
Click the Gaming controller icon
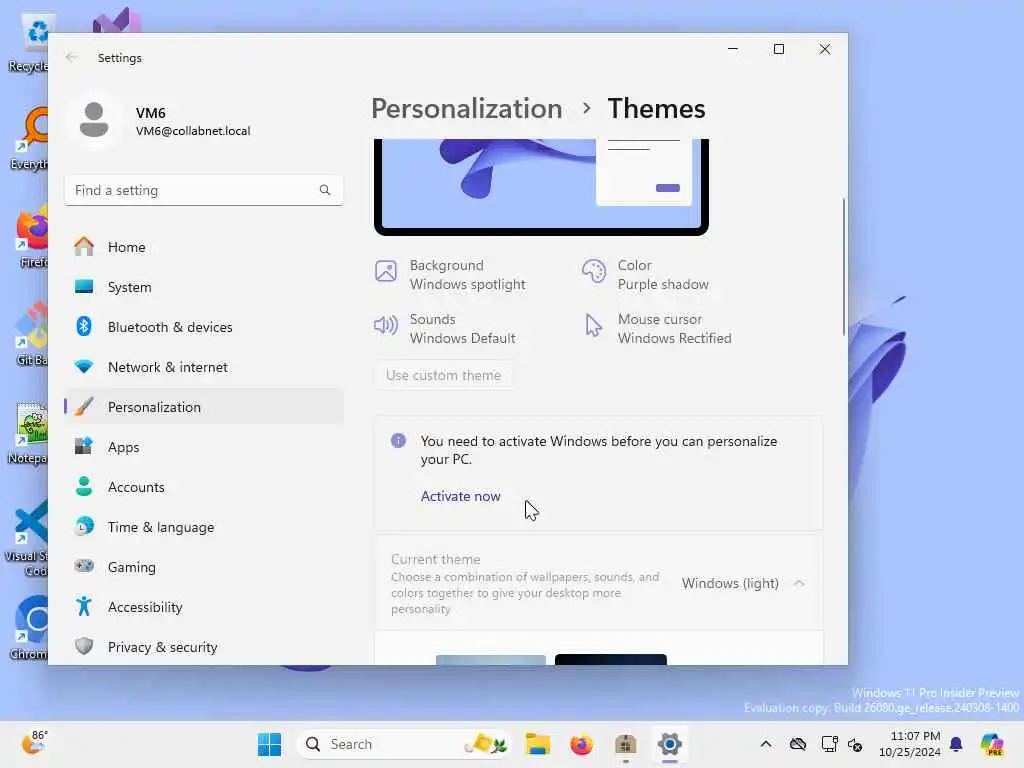(x=84, y=566)
